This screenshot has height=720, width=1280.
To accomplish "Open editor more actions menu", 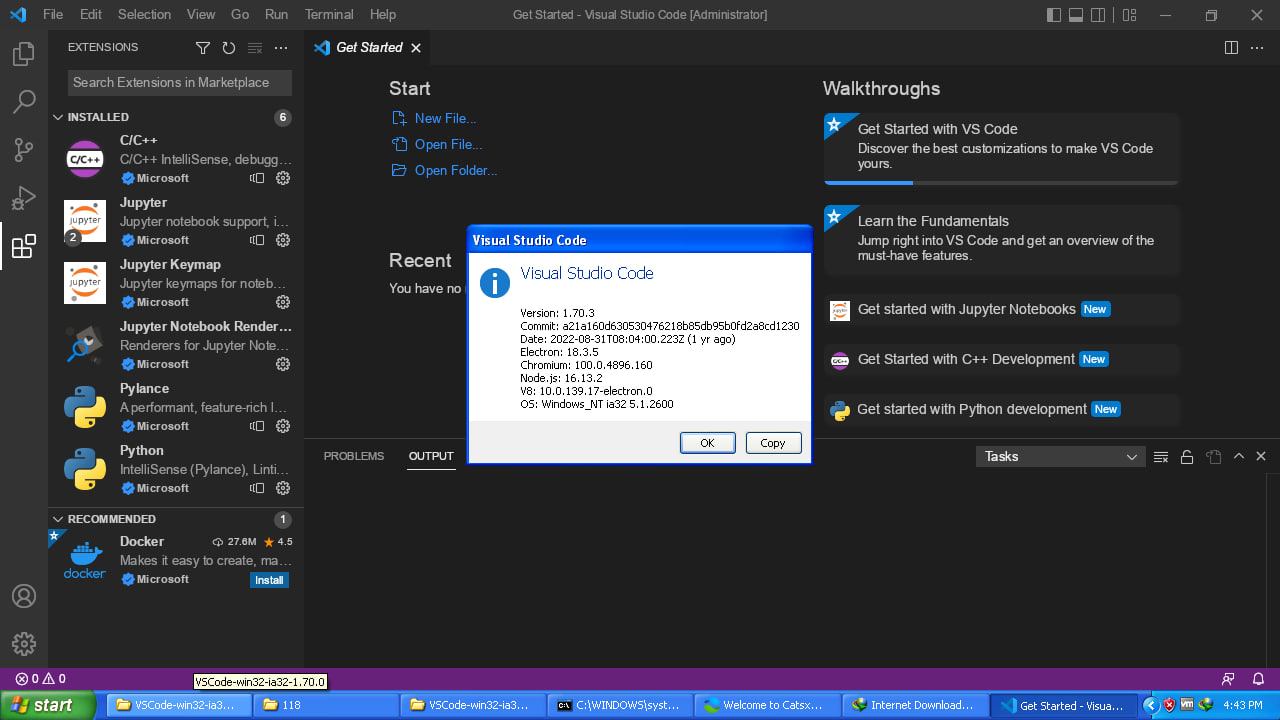I will point(1259,48).
